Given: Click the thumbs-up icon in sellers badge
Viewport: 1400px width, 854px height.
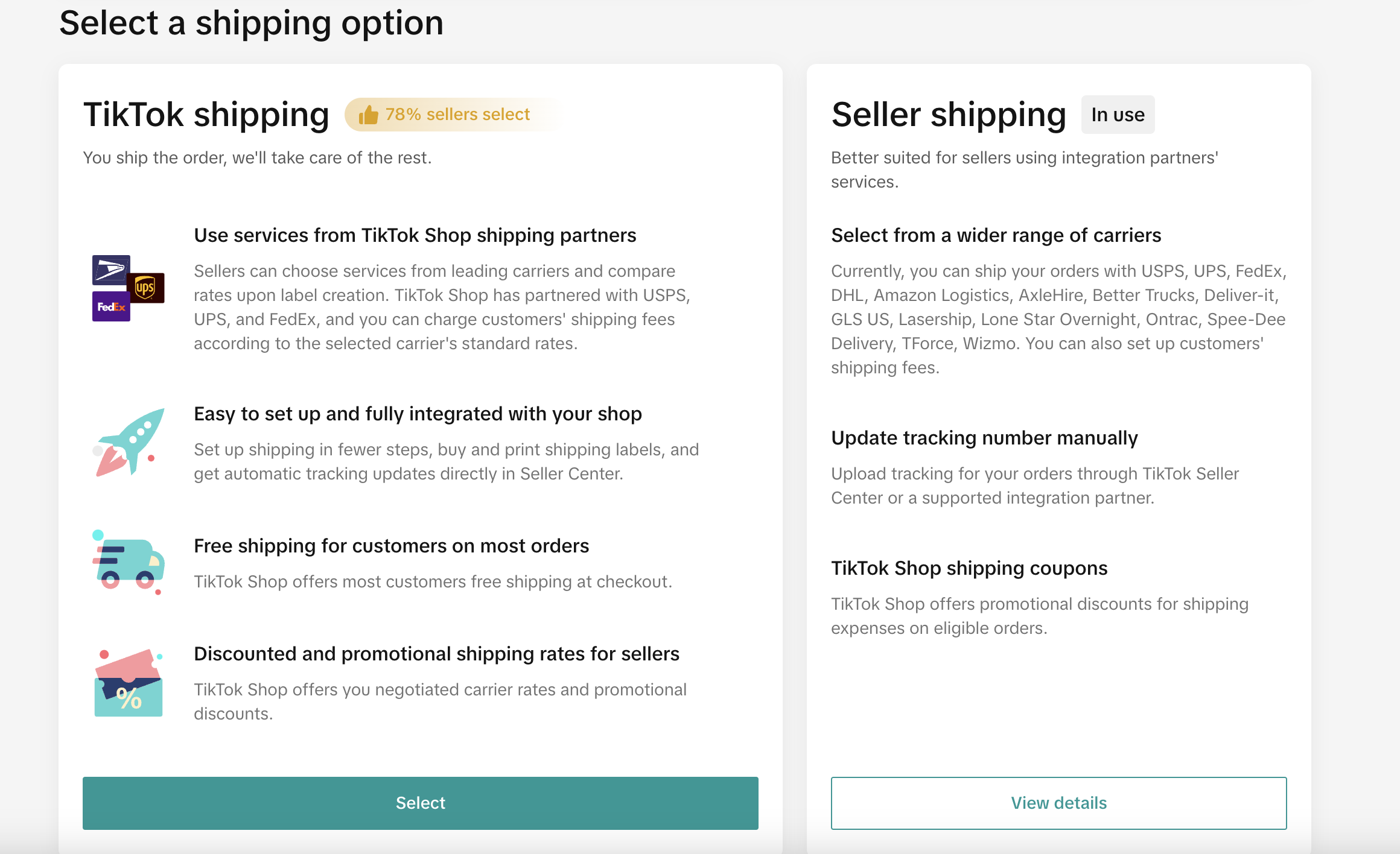Looking at the screenshot, I should point(368,115).
